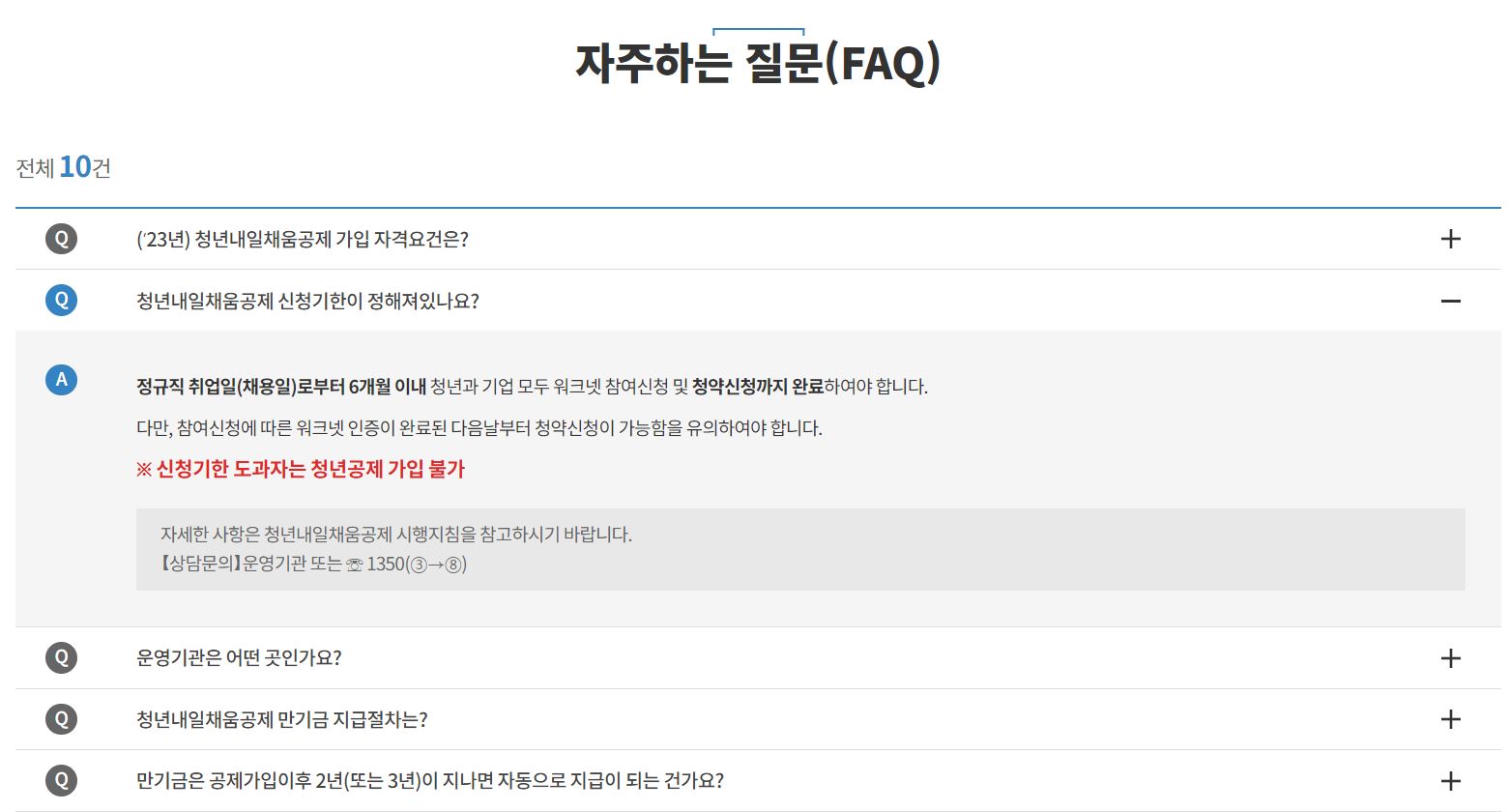Click the 자주하는 질문(FAQ) page title
The image size is (1509, 812).
(756, 65)
